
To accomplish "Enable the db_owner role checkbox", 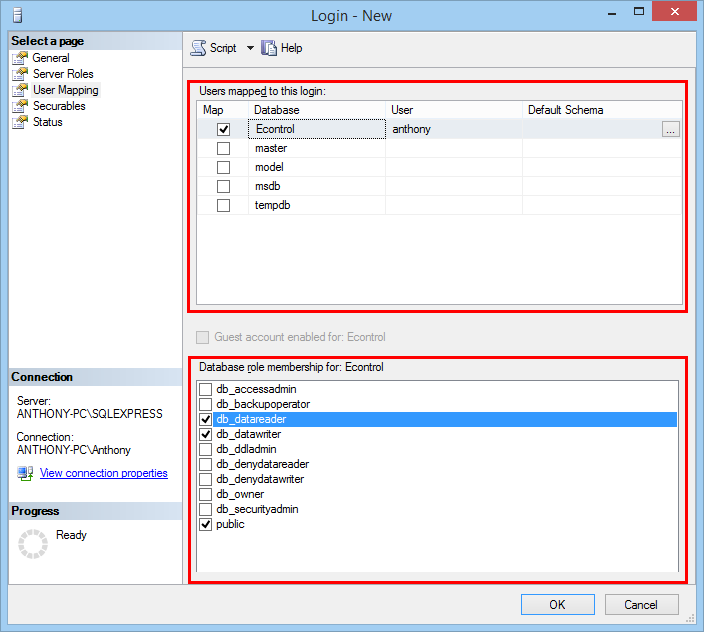I will coord(206,494).
